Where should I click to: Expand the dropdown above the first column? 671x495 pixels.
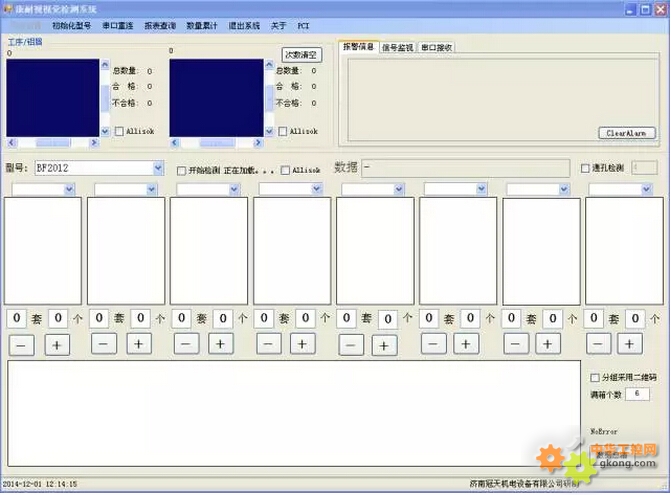pyautogui.click(x=72, y=189)
